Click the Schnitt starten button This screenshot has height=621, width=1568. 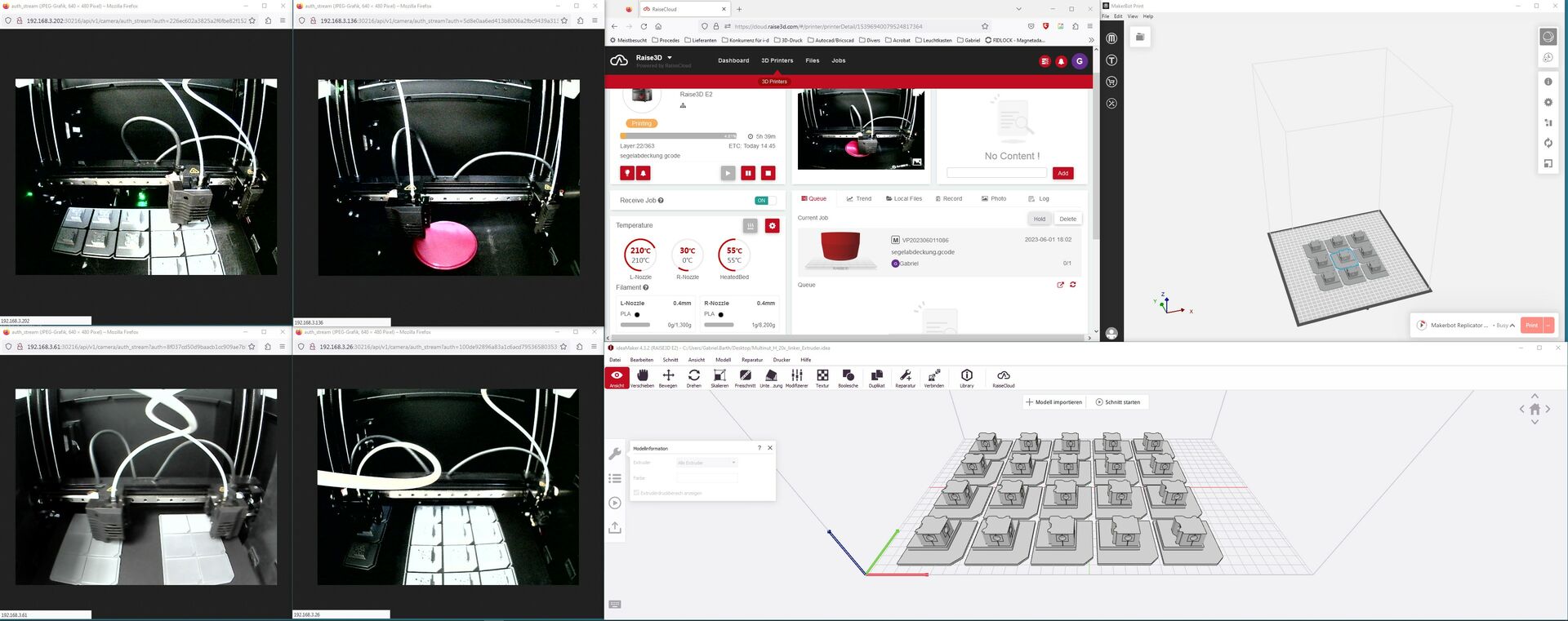click(1118, 401)
